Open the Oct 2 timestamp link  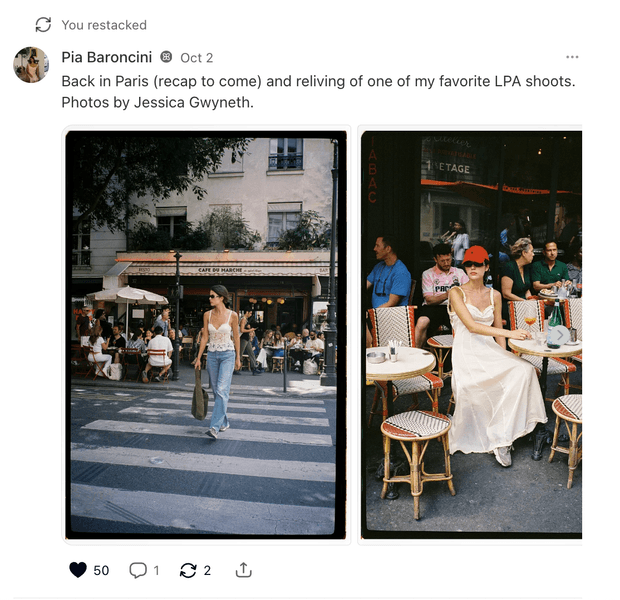click(x=197, y=58)
